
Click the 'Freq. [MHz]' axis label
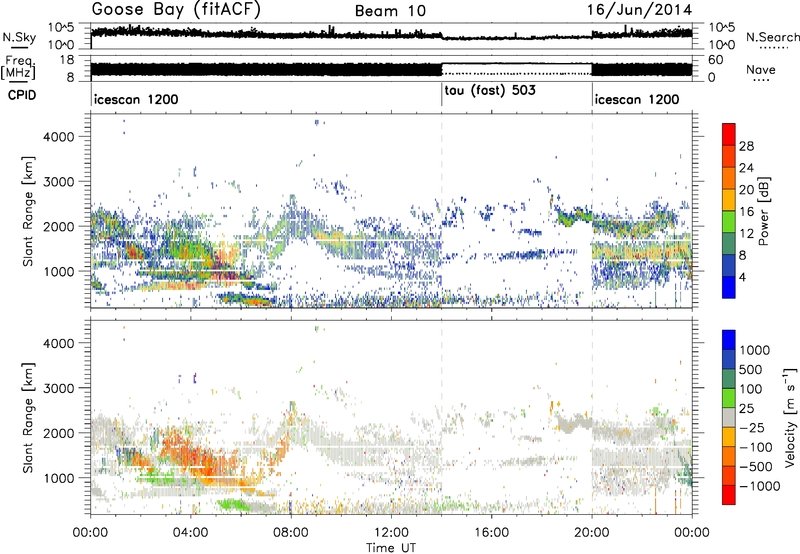(x=19, y=68)
